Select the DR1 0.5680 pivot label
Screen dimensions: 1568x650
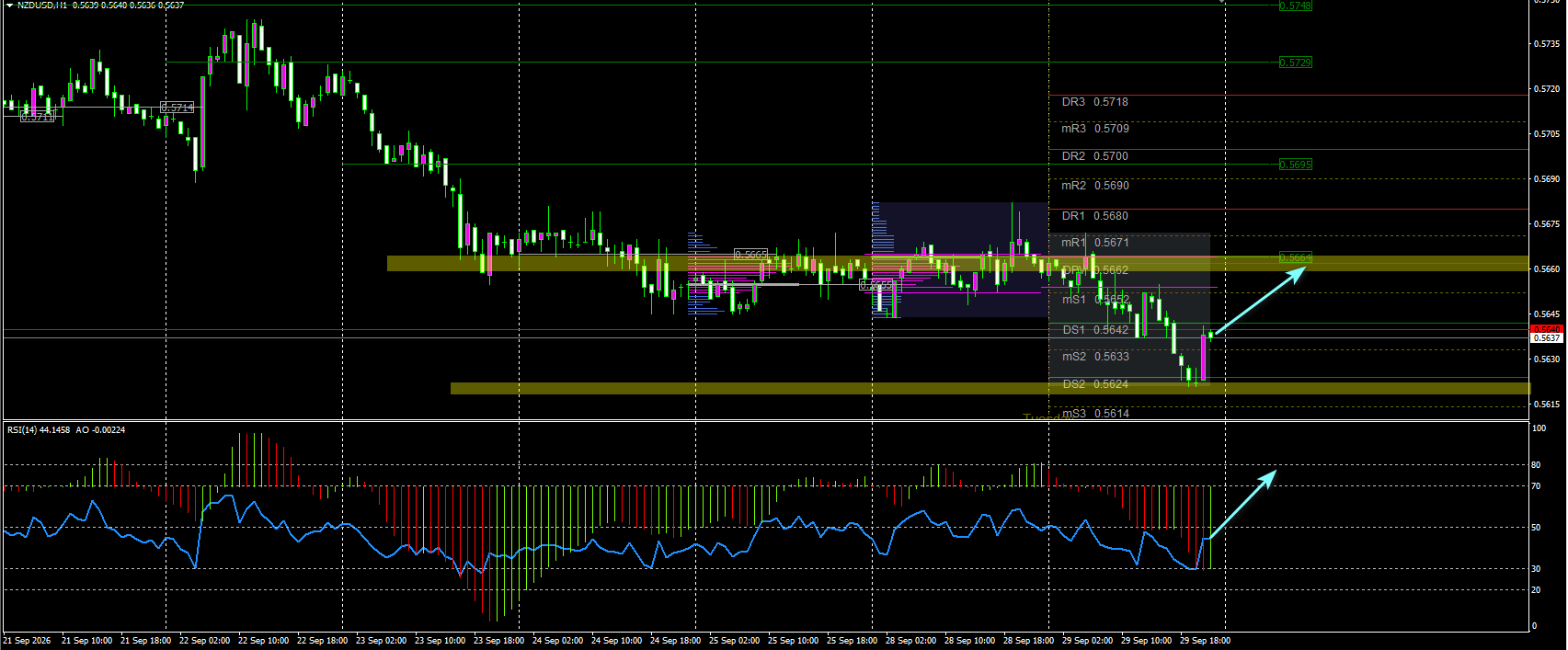pos(1094,216)
